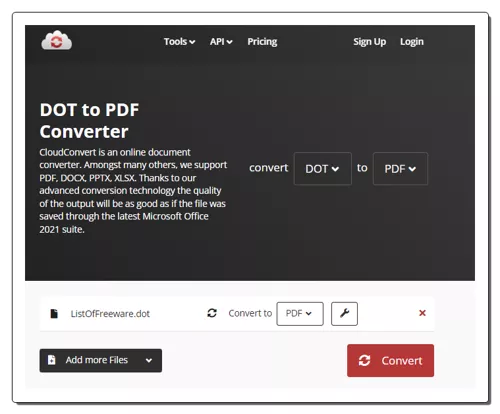Image resolution: width=500 pixels, height=414 pixels.
Task: Remove ListOfFreeware.dot with the red X
Action: click(422, 313)
